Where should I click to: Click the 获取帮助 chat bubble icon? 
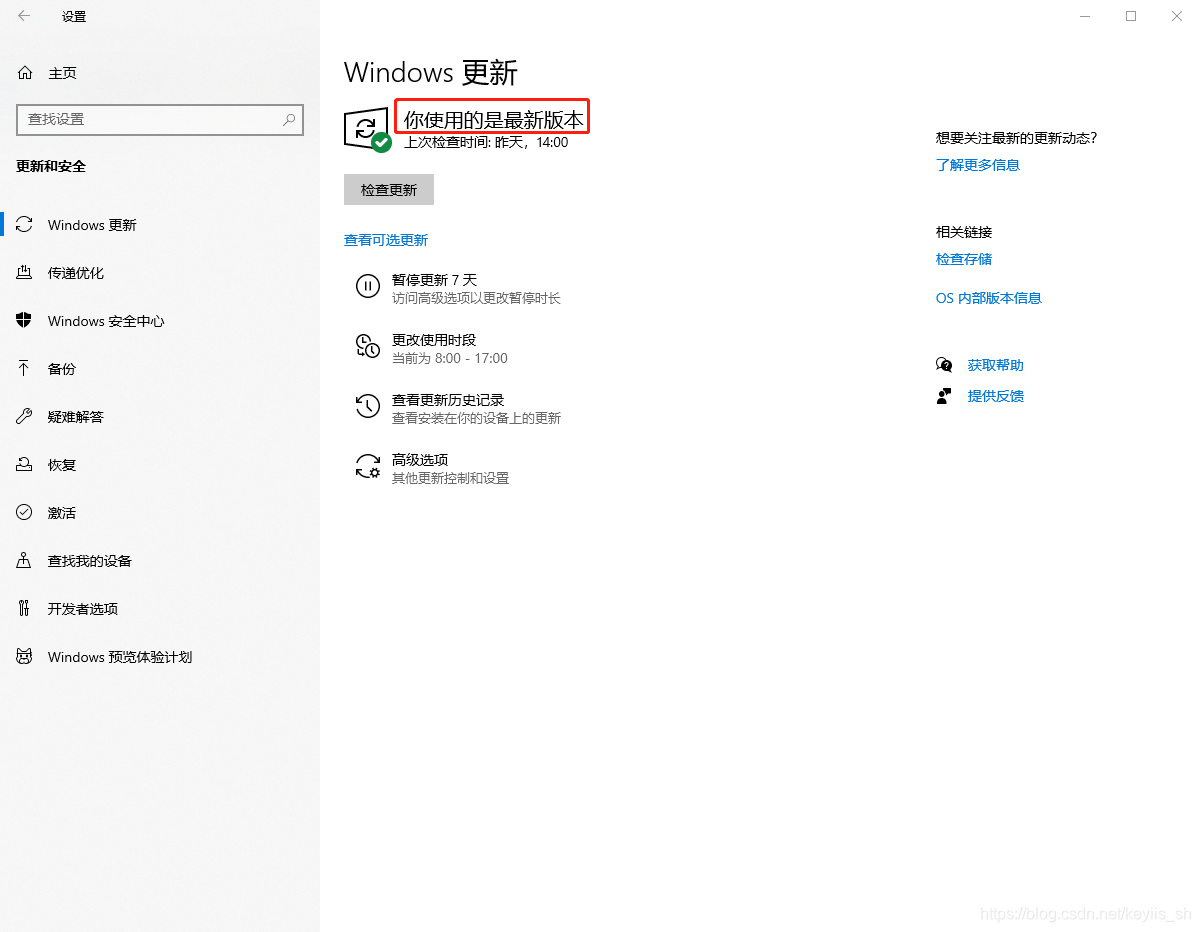(944, 365)
